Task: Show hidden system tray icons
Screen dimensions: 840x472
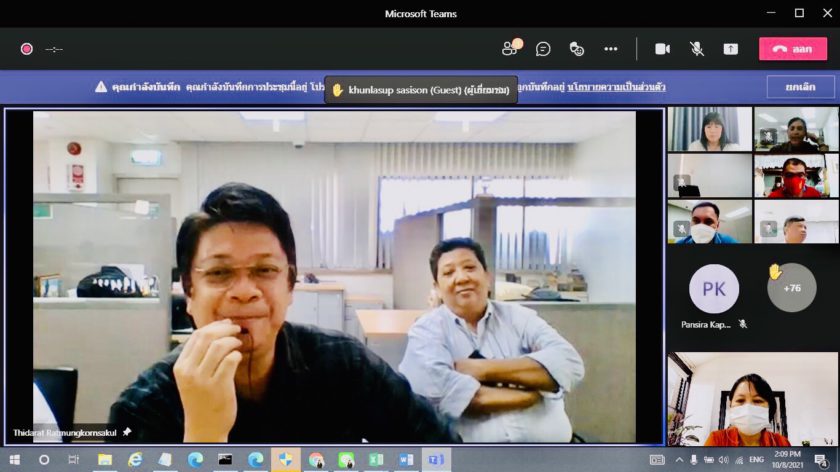Action: [679, 460]
